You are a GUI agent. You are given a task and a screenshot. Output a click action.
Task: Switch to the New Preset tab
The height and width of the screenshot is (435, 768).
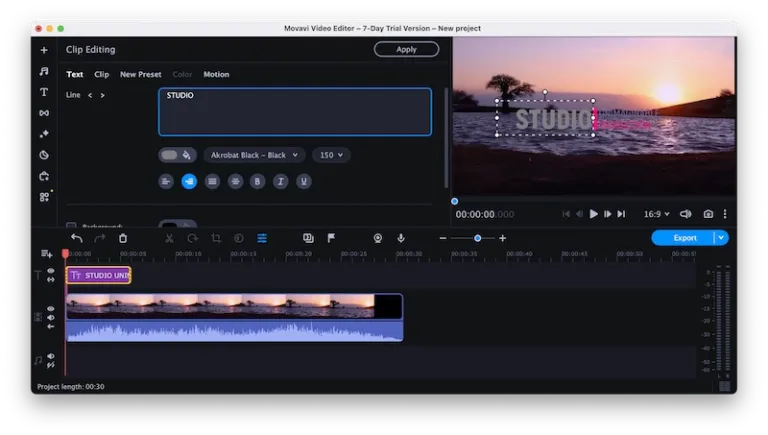pyautogui.click(x=141, y=75)
